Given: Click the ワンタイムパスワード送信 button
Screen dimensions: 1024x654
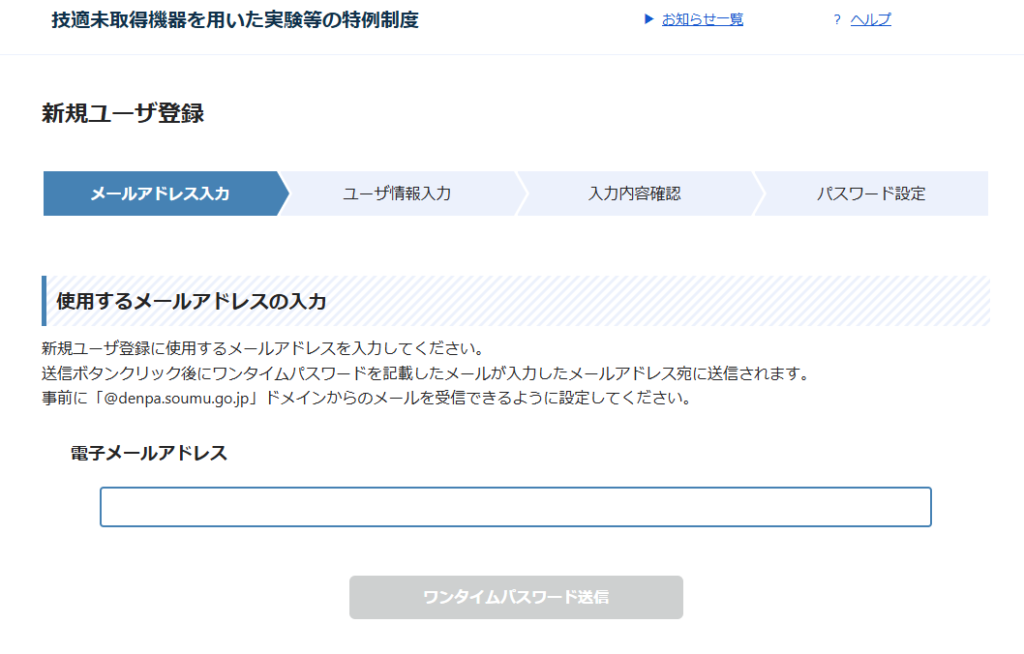Looking at the screenshot, I should [516, 597].
